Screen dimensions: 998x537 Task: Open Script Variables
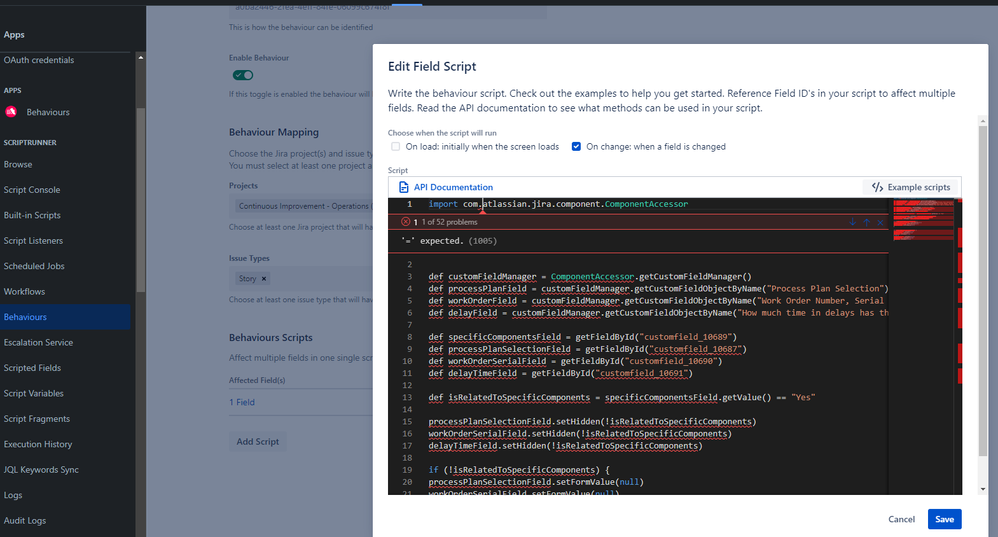[x=34, y=393]
